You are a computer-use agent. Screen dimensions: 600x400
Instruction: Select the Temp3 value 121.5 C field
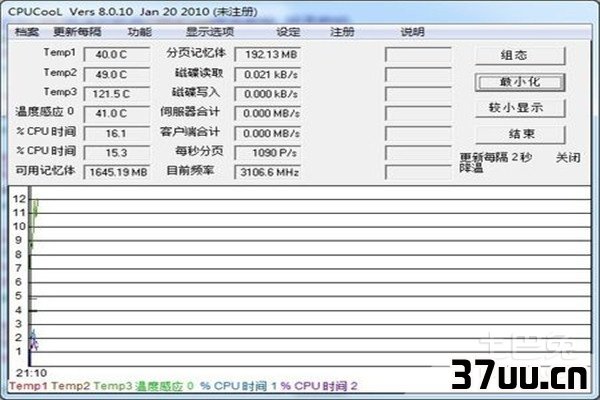click(117, 94)
